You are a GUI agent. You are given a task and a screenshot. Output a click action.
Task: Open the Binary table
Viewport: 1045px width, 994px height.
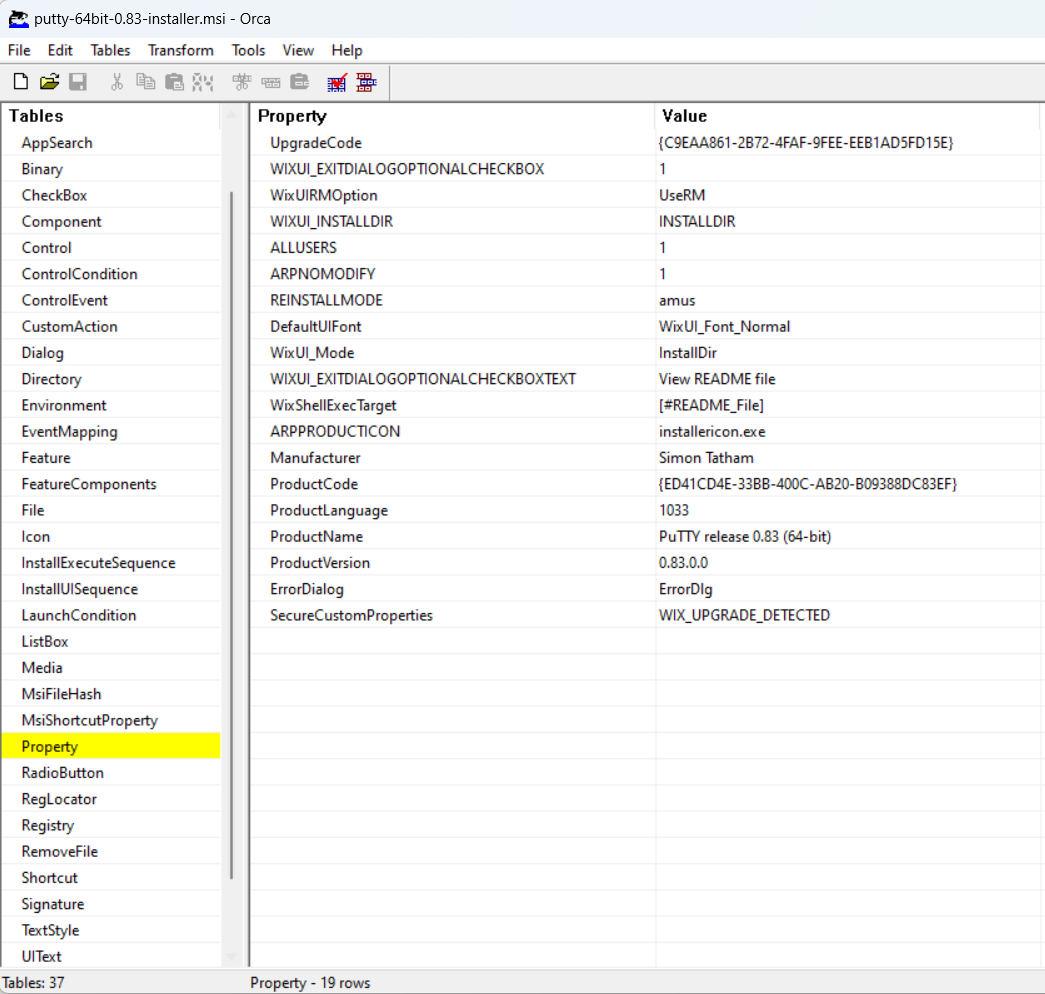point(40,168)
